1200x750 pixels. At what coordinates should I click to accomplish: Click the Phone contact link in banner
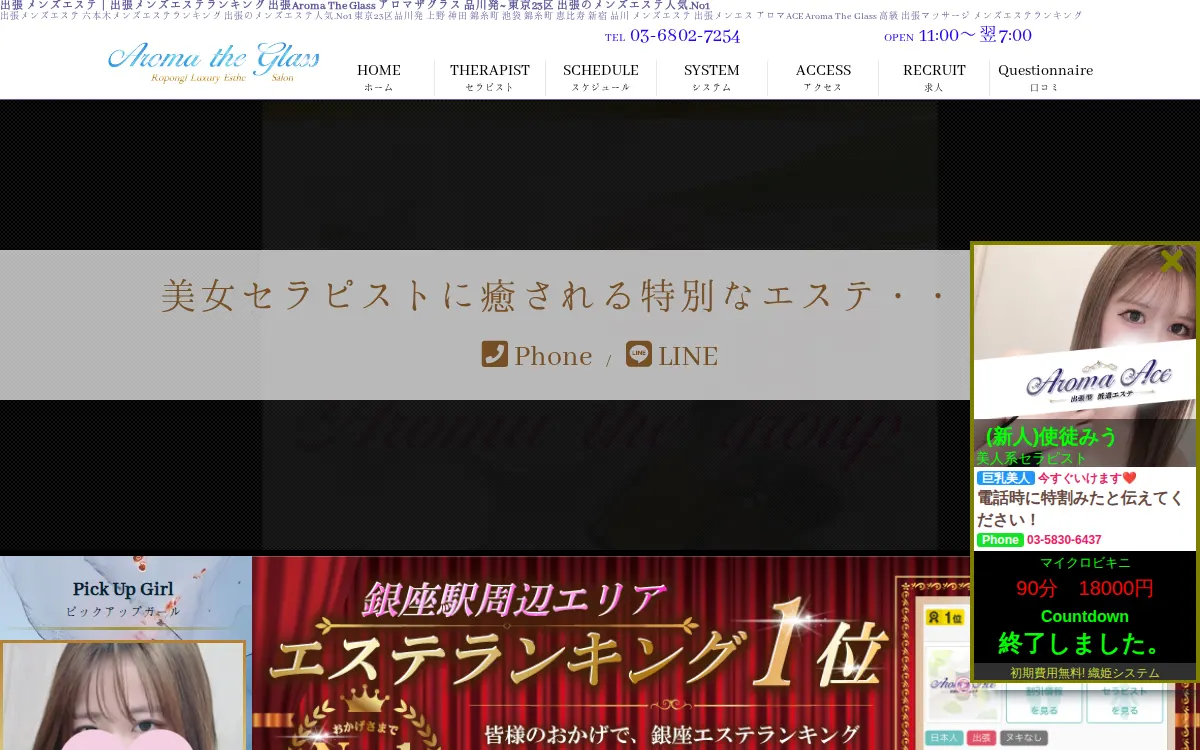click(x=537, y=355)
